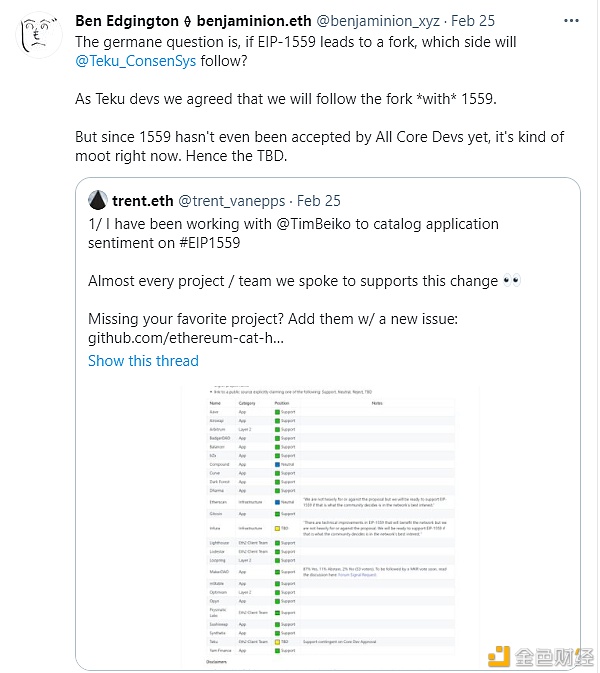Viewport: 600px width, 673px height.
Task: Open the @trent_vanepps handle
Action: click(231, 201)
